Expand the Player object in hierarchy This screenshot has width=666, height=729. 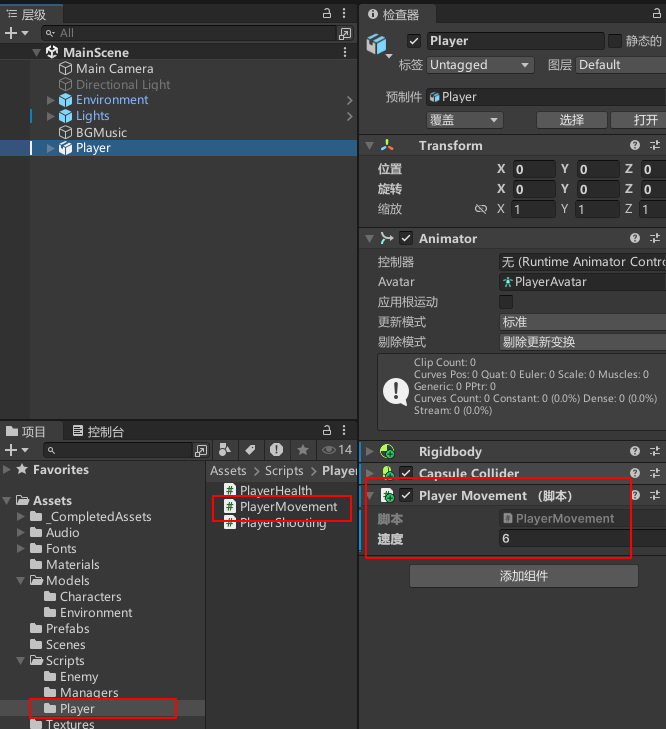(x=51, y=148)
